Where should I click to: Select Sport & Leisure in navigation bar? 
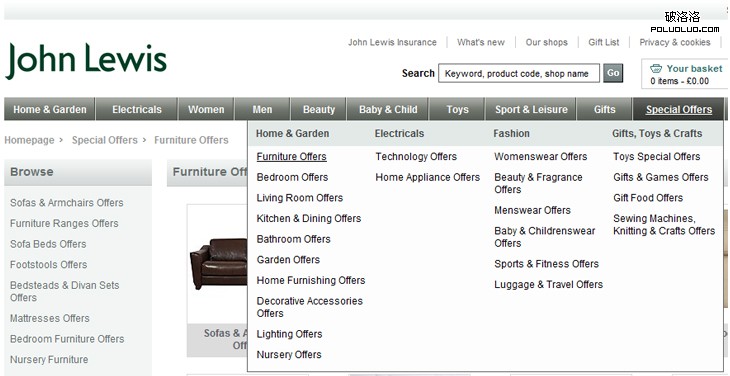(531, 109)
